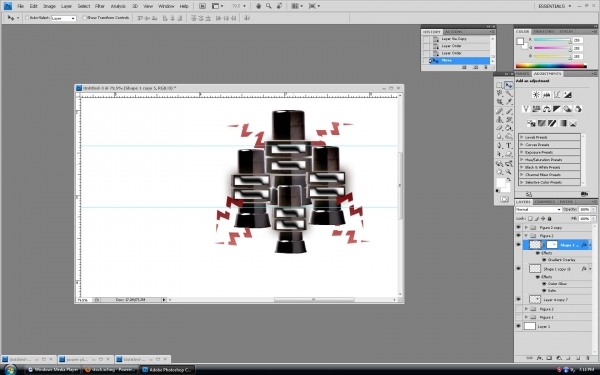Hide the Figure 2 copy group

point(518,227)
